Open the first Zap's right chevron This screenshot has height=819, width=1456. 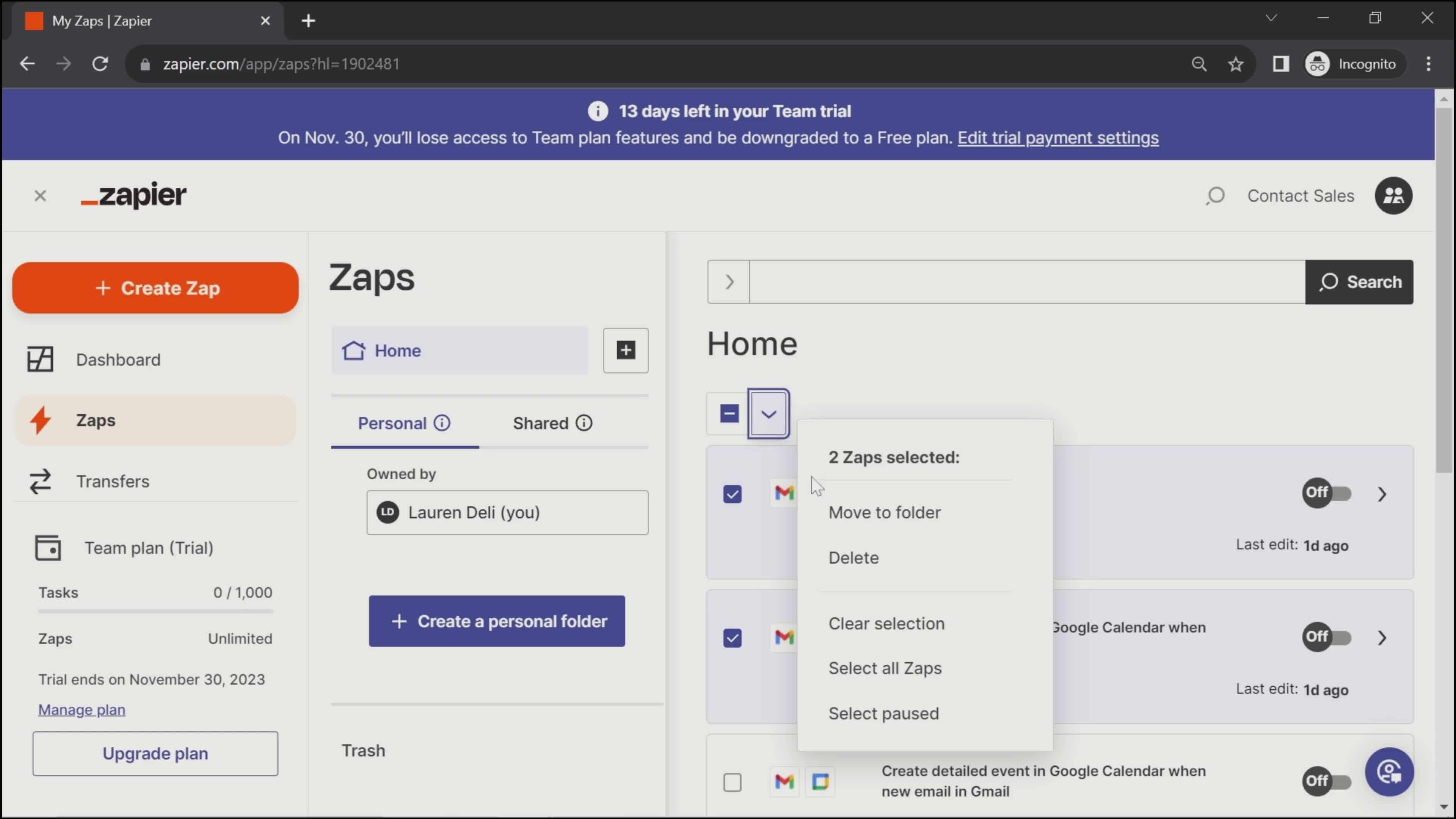click(1382, 494)
